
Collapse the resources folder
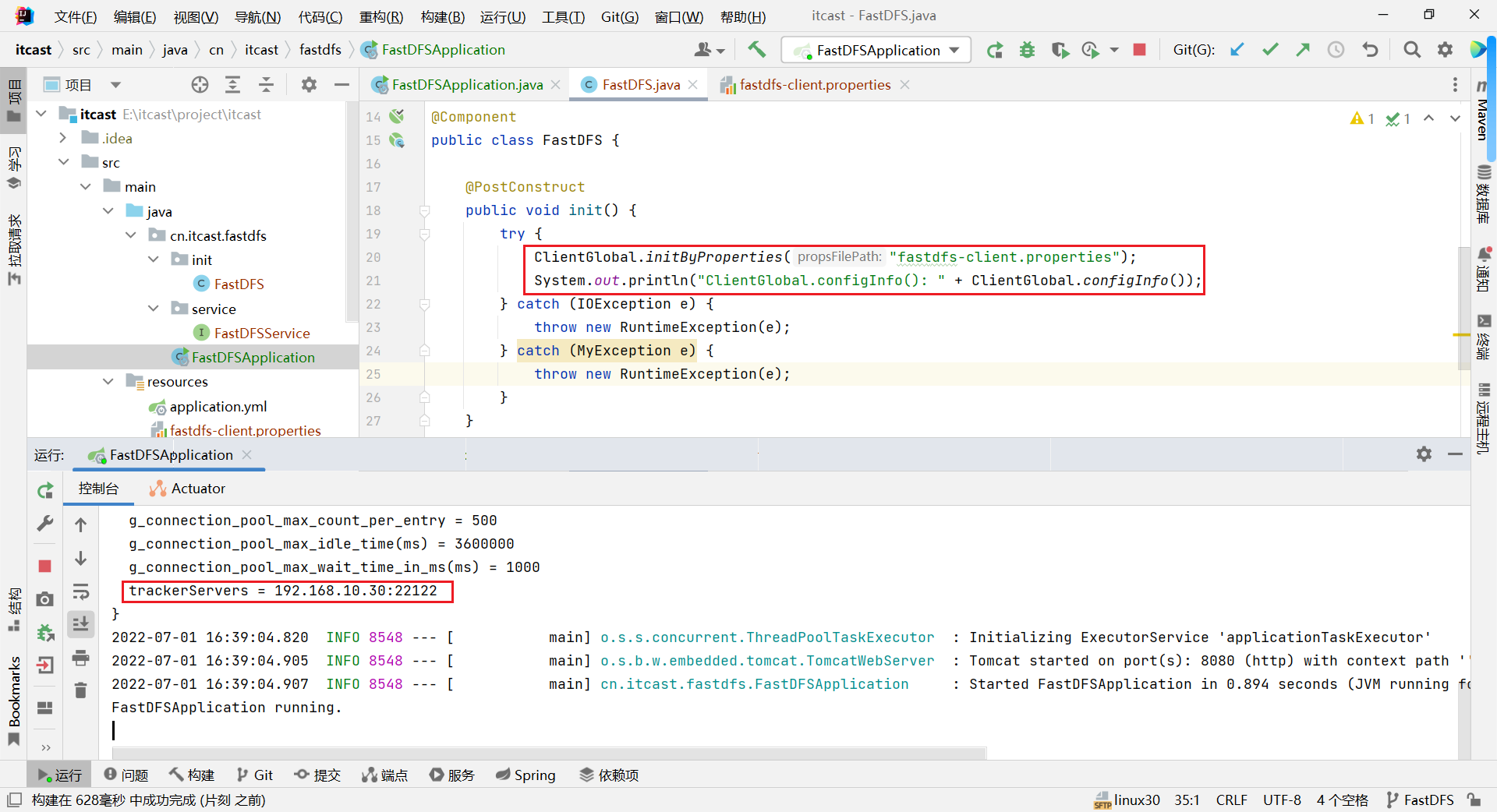(108, 382)
